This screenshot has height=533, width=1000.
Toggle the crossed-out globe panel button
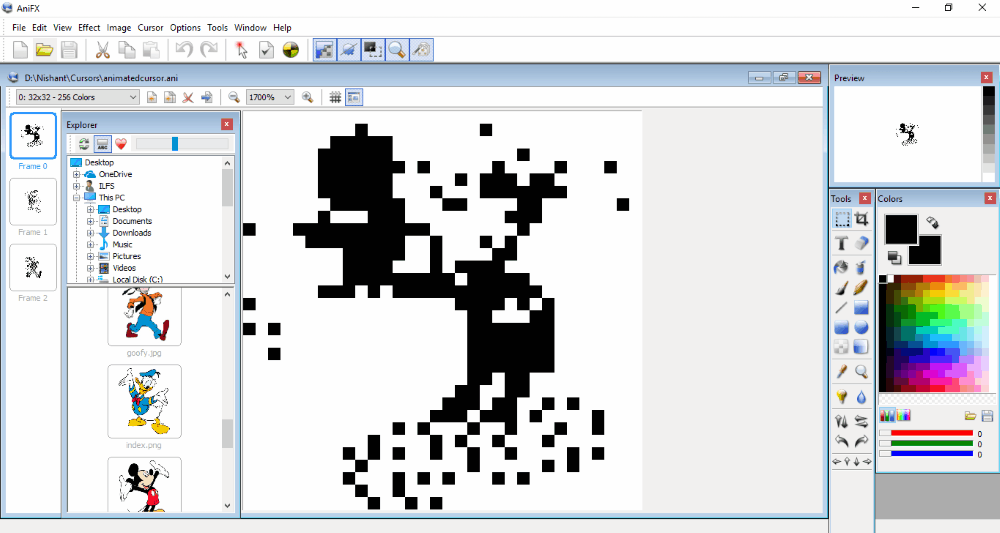click(349, 49)
